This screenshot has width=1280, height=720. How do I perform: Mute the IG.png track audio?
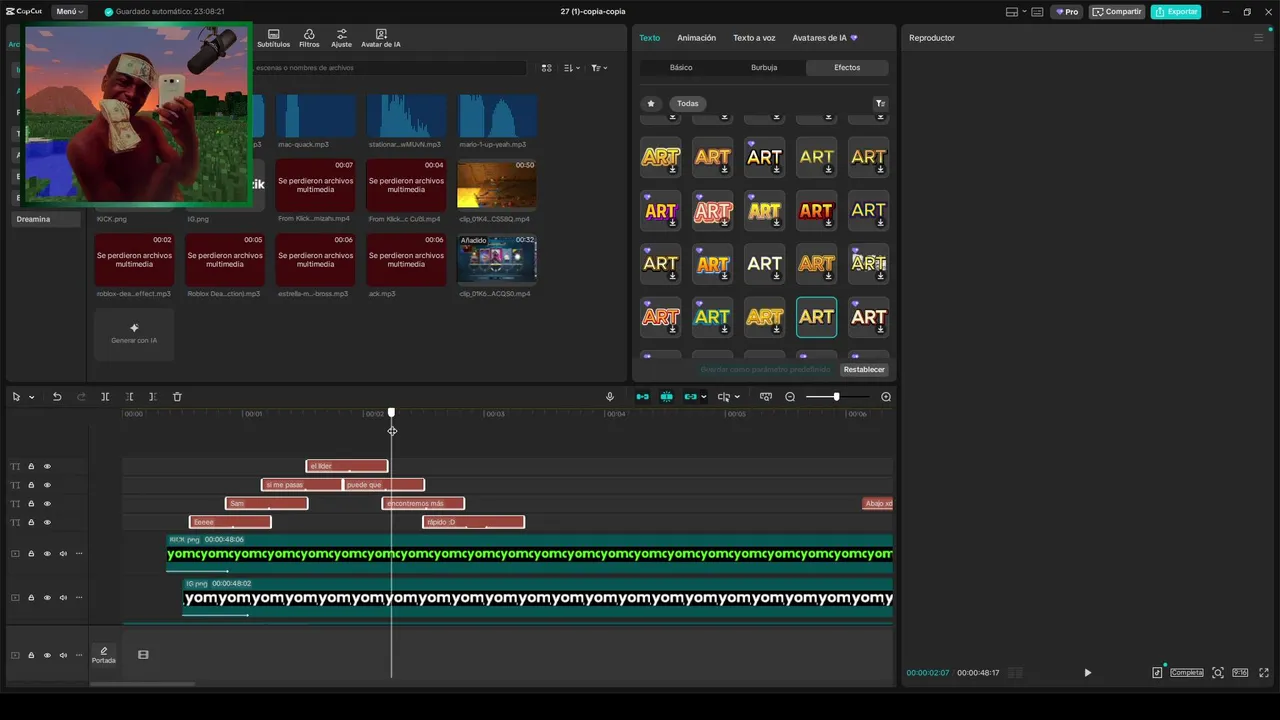(x=63, y=598)
